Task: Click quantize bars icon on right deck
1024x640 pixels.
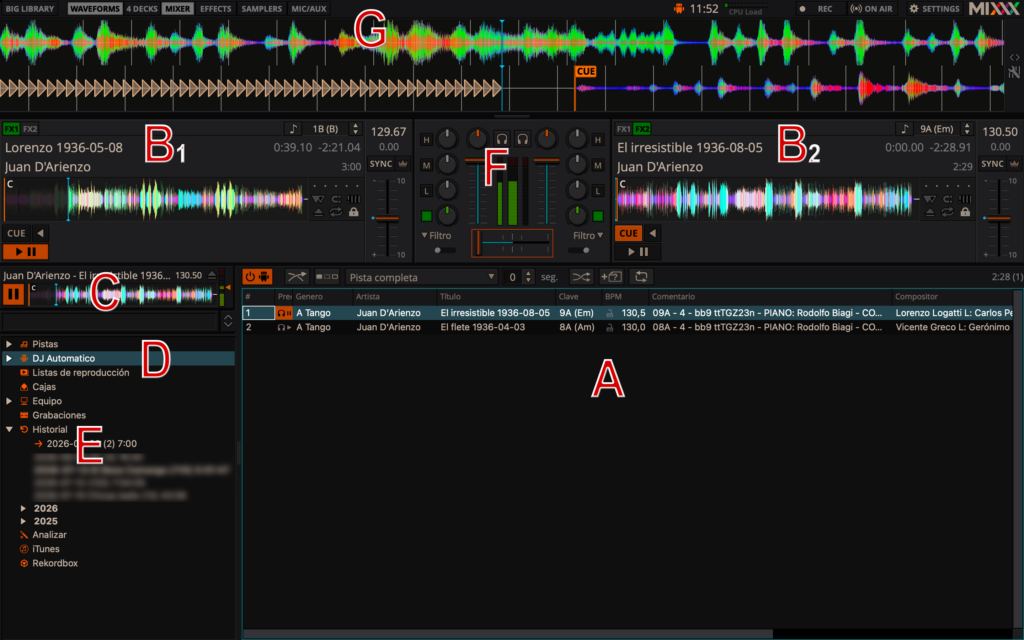Action: (x=965, y=199)
